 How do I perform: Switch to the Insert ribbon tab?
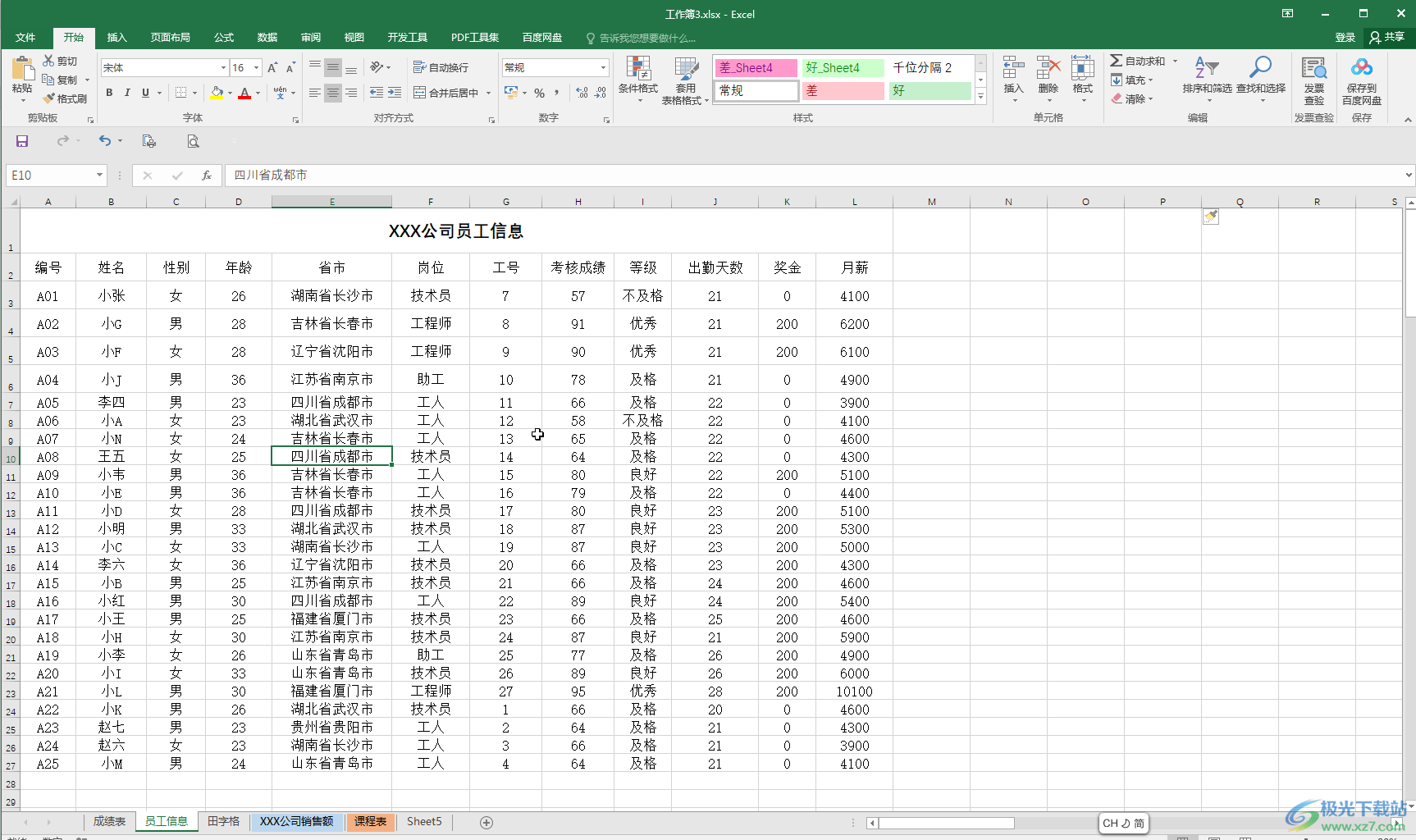pyautogui.click(x=117, y=38)
